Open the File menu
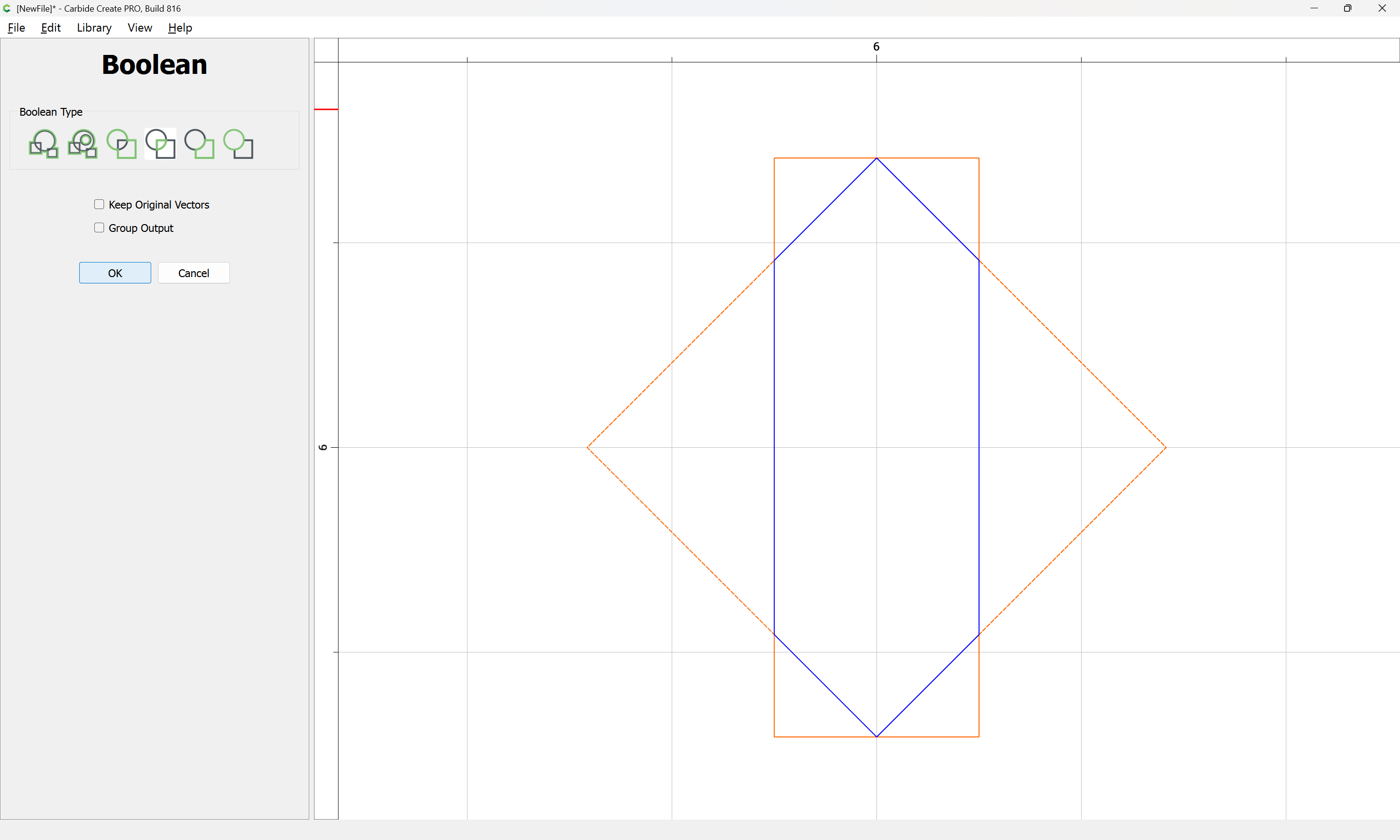Image resolution: width=1400 pixels, height=840 pixels. click(17, 28)
